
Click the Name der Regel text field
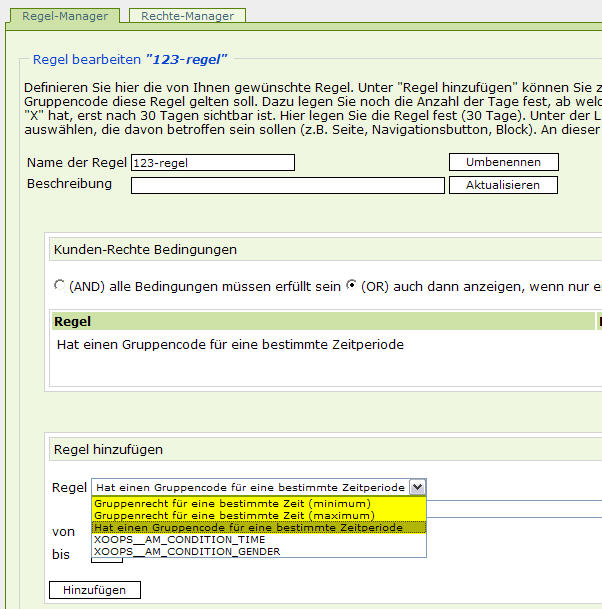pos(213,163)
